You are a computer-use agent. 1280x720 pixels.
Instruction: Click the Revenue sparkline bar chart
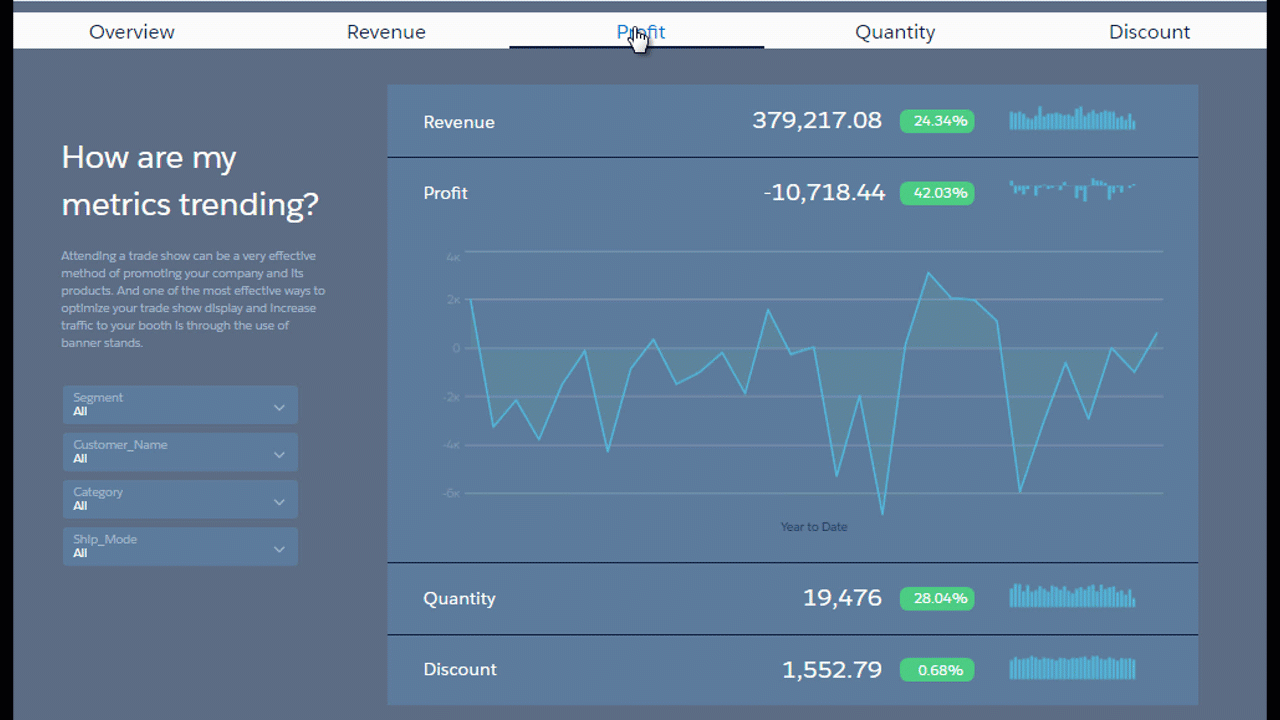click(x=1072, y=119)
